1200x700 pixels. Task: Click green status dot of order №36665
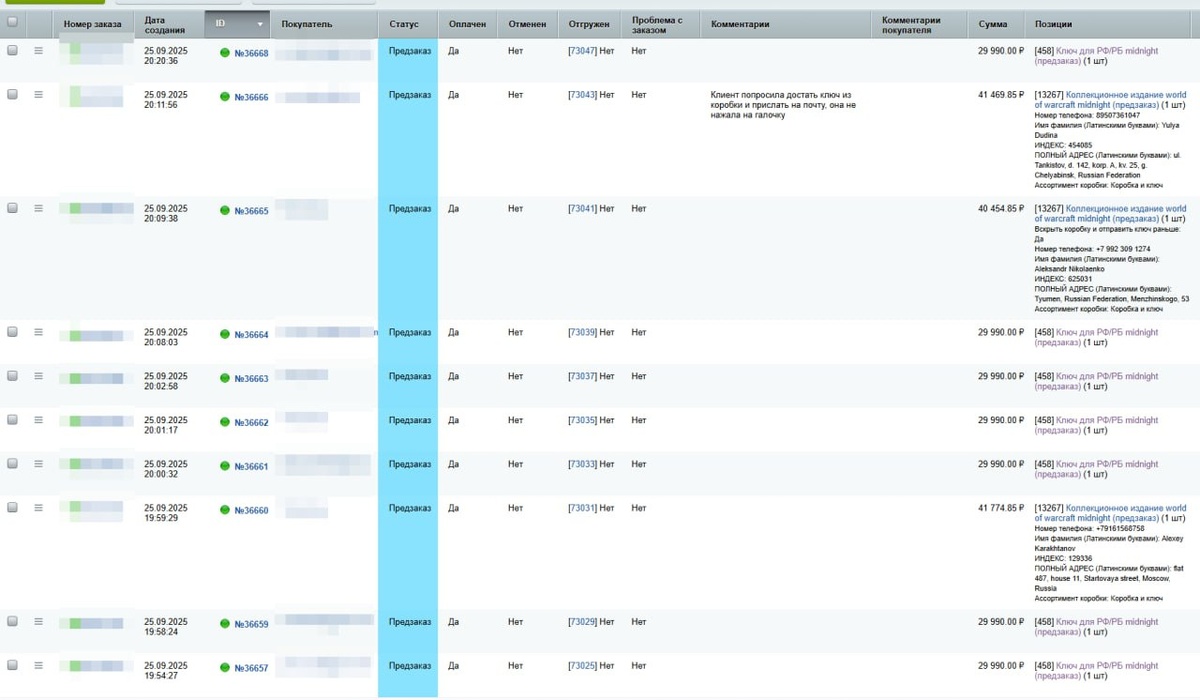(225, 211)
